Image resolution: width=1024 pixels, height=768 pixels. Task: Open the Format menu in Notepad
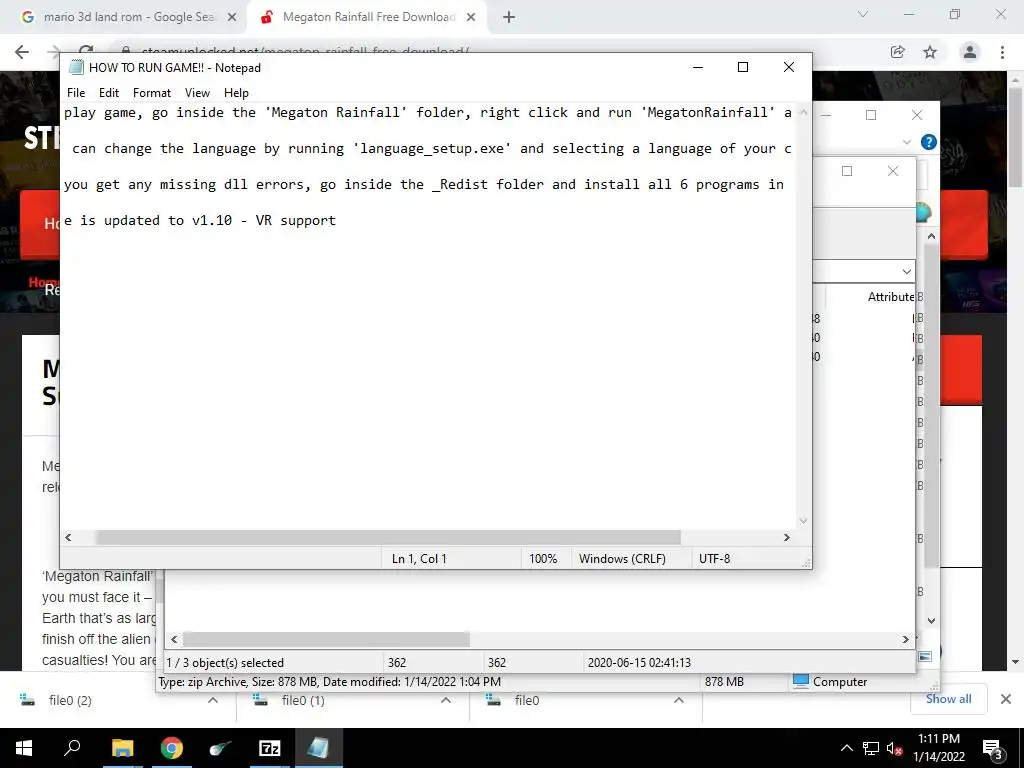click(x=152, y=93)
